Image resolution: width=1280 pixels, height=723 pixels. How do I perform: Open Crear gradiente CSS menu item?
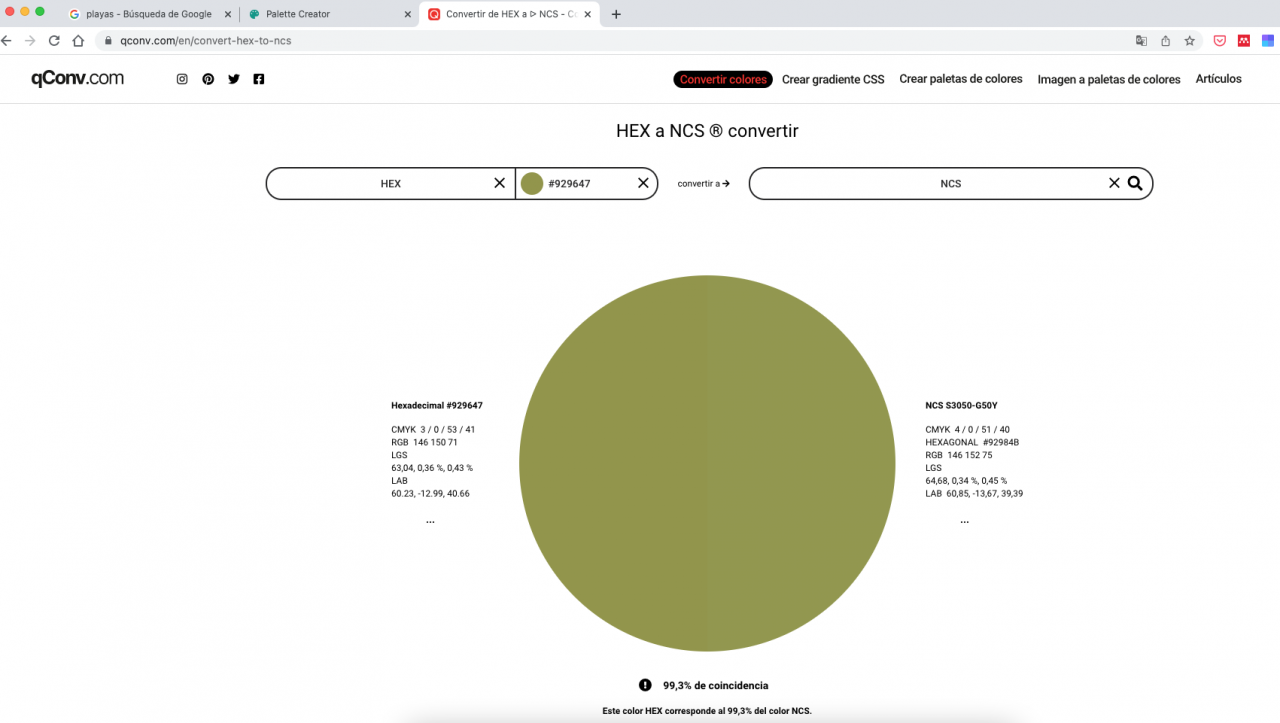(x=833, y=80)
